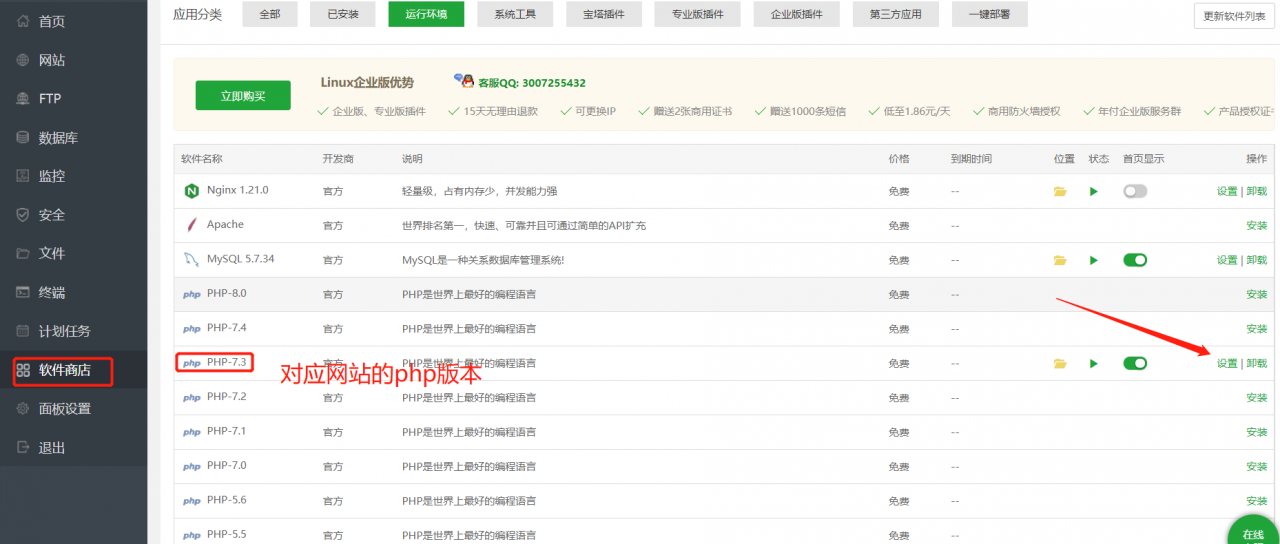Install PHP-8.0 via 安装 link
This screenshot has width=1280, height=544.
[x=1257, y=294]
